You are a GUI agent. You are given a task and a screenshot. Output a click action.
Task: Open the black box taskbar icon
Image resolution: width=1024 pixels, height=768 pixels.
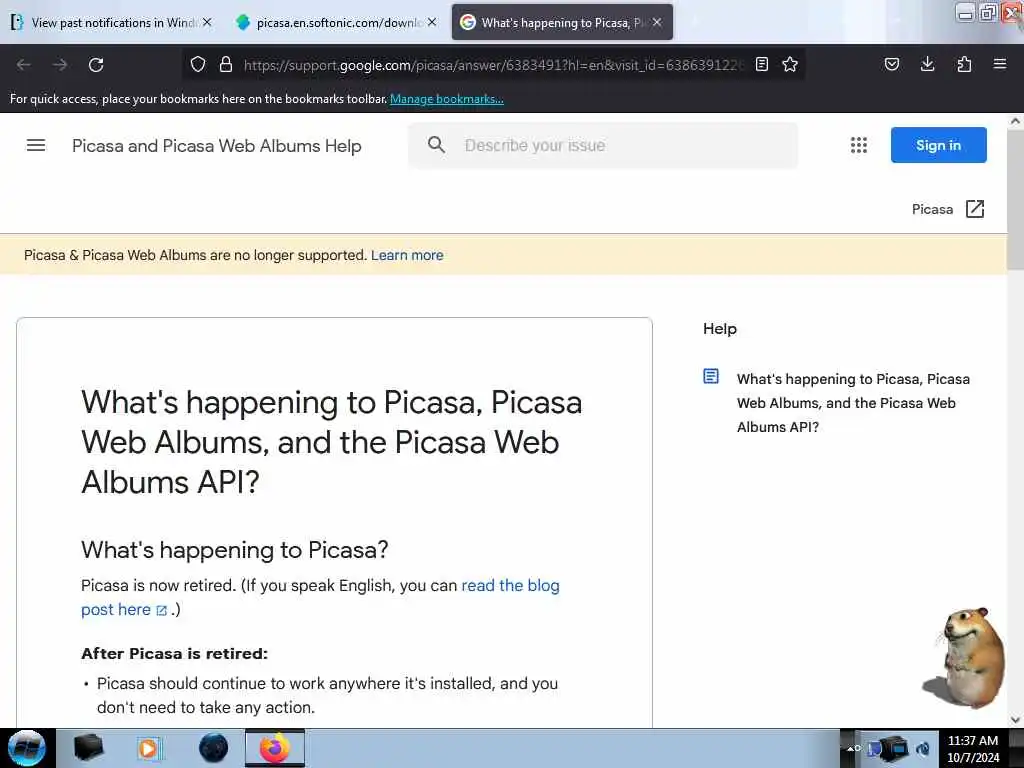point(89,748)
